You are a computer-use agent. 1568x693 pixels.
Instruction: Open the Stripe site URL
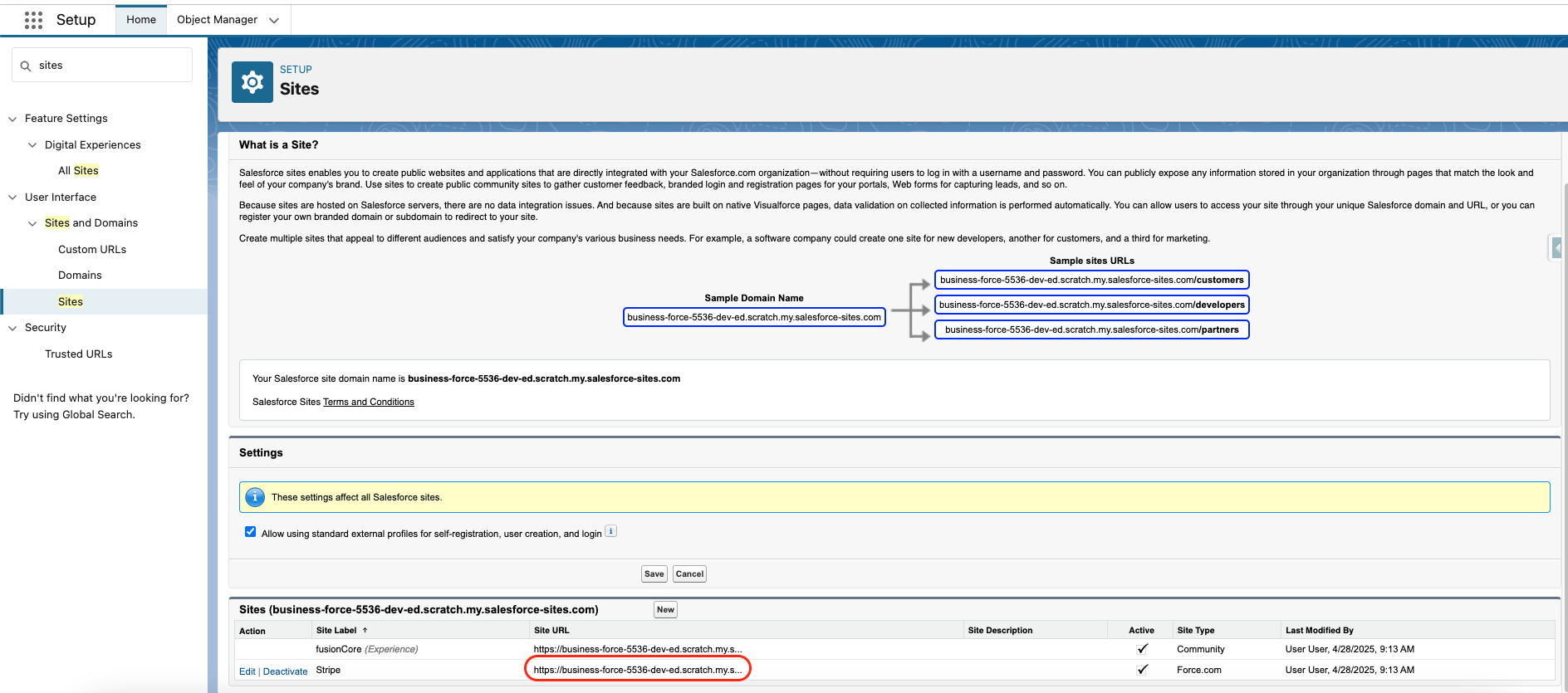[x=637, y=670]
